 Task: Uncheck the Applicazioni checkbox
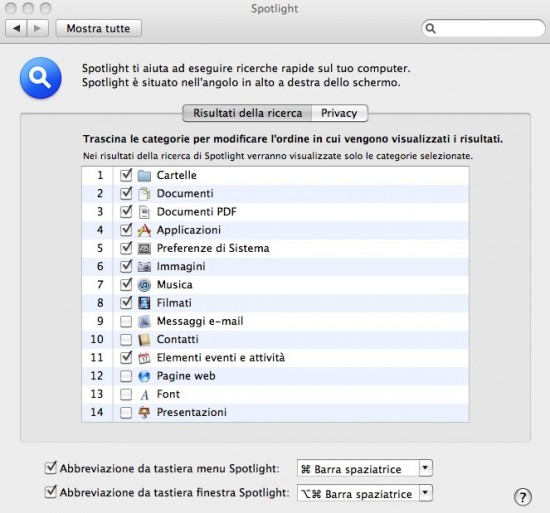pos(126,230)
